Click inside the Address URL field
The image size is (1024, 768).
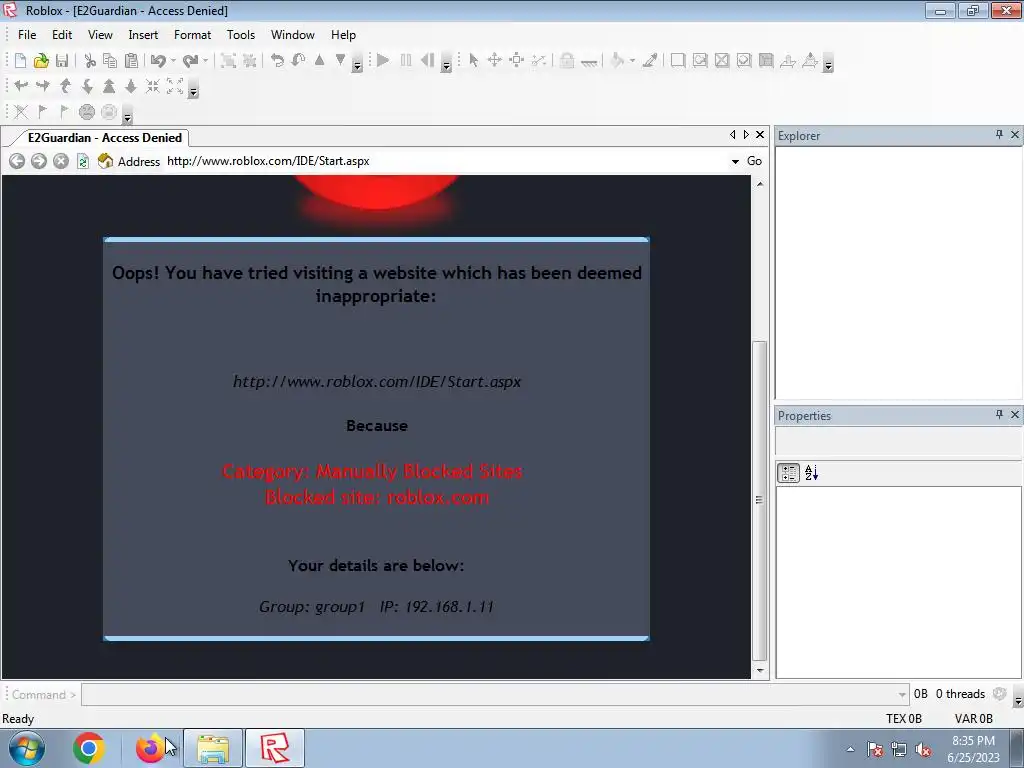point(445,161)
